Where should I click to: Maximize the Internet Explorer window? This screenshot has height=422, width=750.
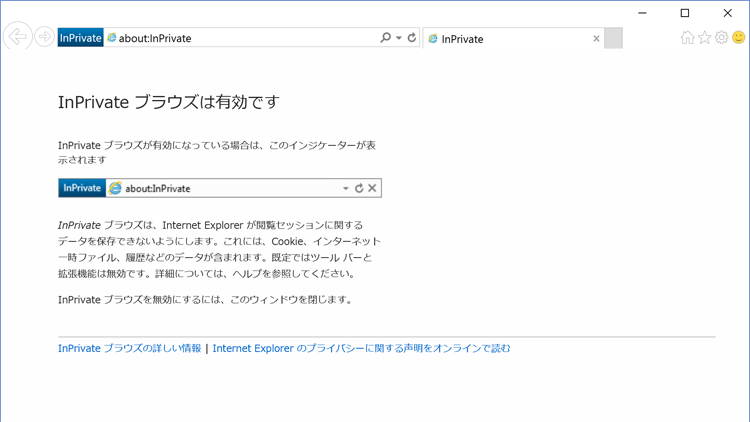pos(685,13)
